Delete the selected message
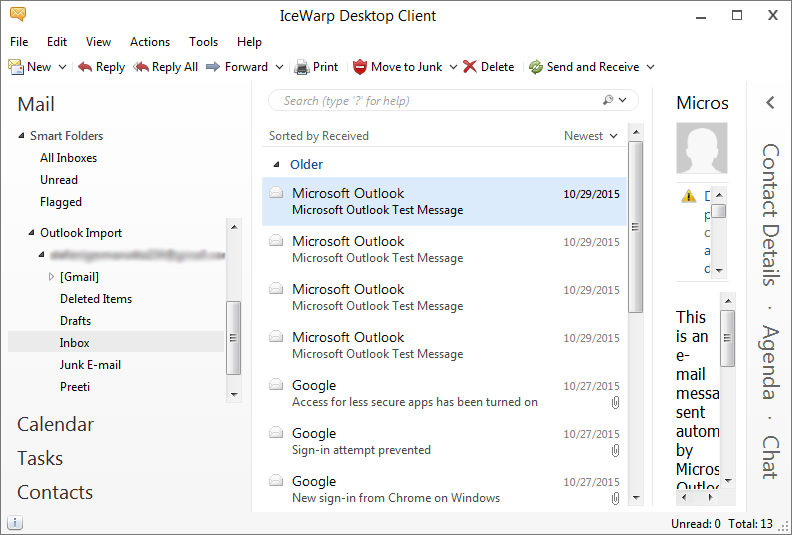Viewport: 792px width, 535px height. (x=488, y=67)
